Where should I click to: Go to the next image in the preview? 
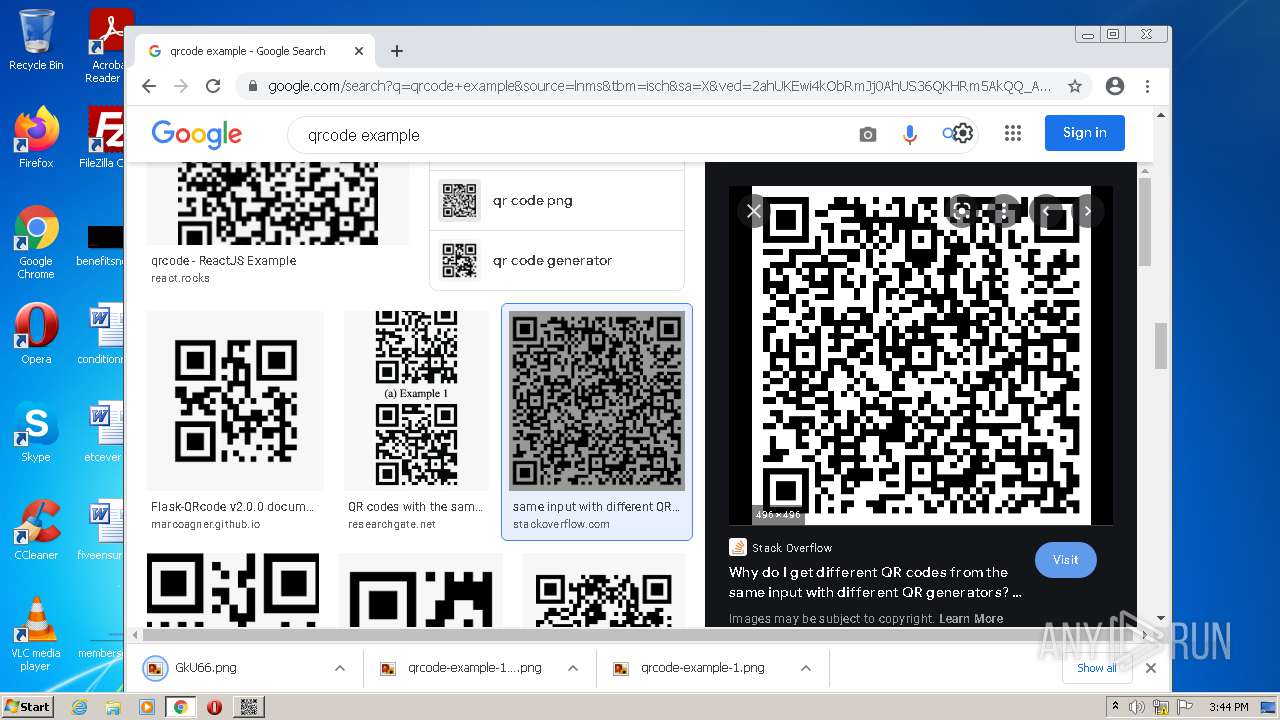tap(1087, 211)
